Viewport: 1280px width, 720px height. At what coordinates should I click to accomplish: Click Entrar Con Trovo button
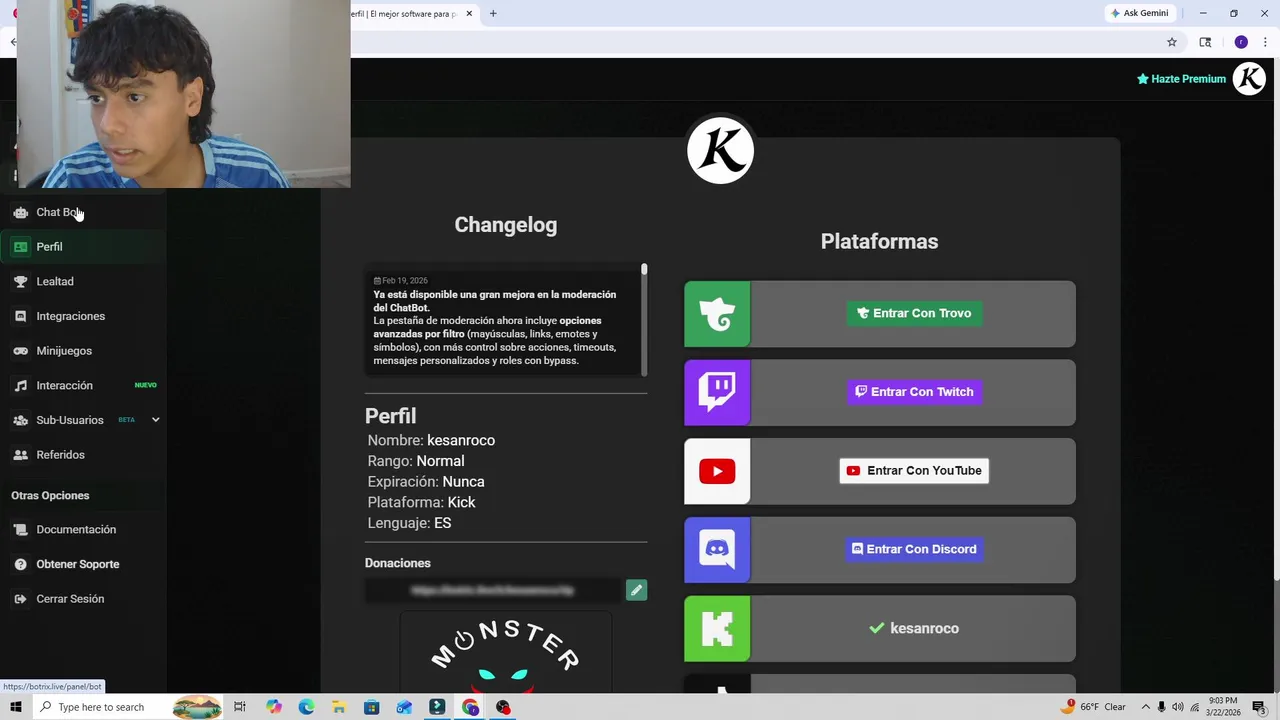914,313
